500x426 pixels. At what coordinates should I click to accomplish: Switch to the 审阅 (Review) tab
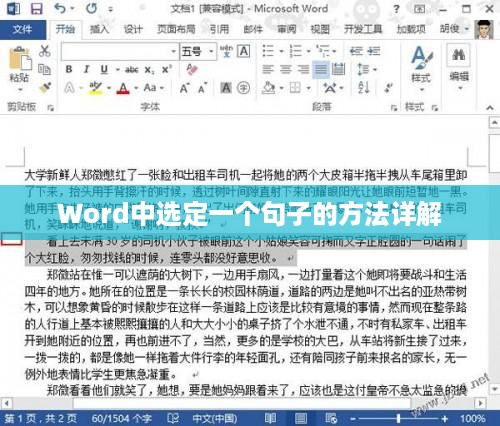tap(286, 29)
